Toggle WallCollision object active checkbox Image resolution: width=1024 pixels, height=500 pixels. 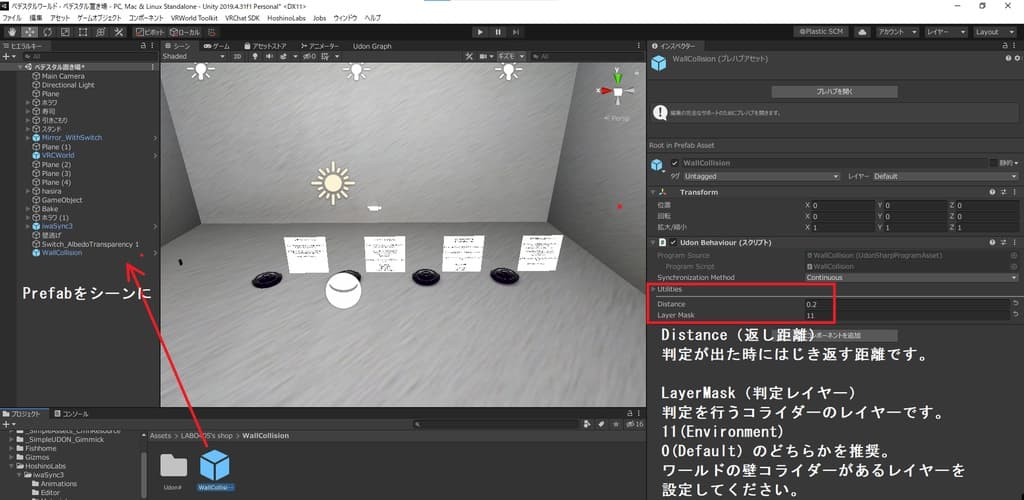pos(675,163)
